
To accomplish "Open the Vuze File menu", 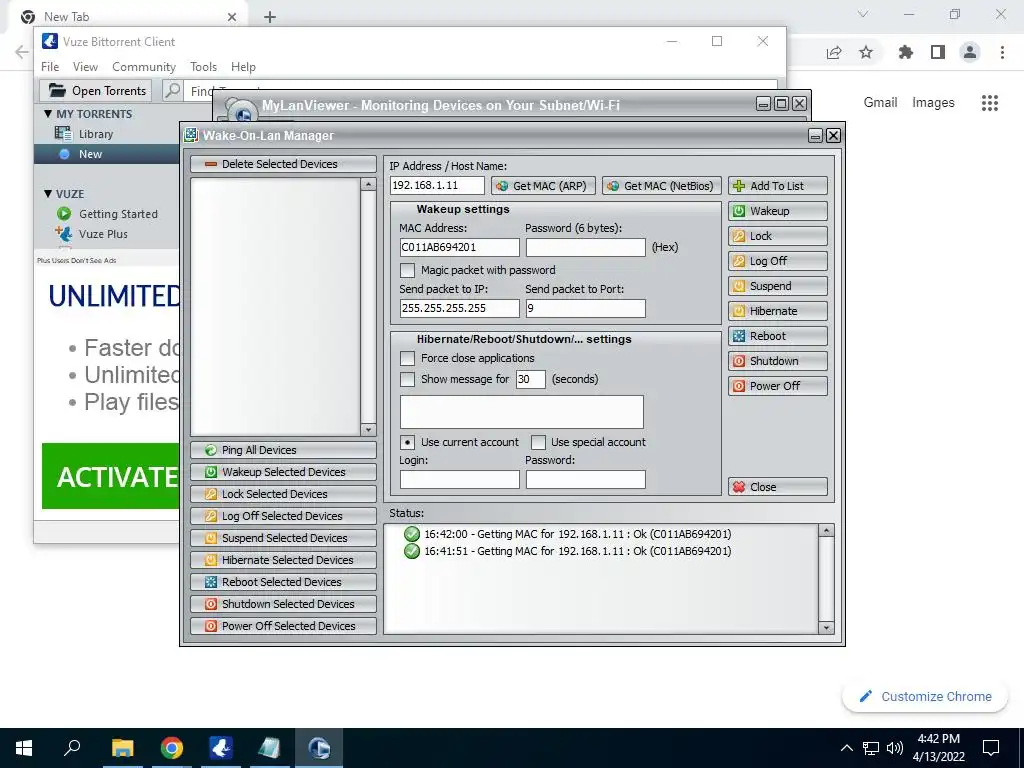I will point(50,67).
